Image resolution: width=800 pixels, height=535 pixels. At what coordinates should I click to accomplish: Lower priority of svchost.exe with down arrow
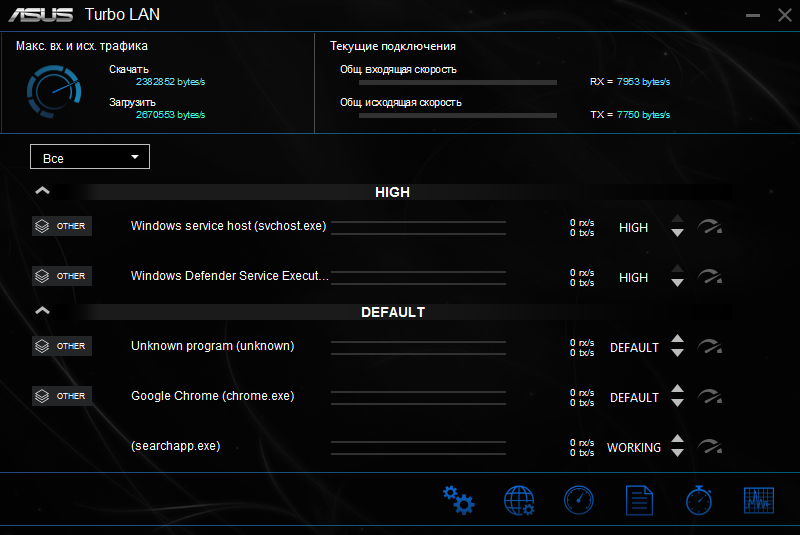tap(677, 233)
